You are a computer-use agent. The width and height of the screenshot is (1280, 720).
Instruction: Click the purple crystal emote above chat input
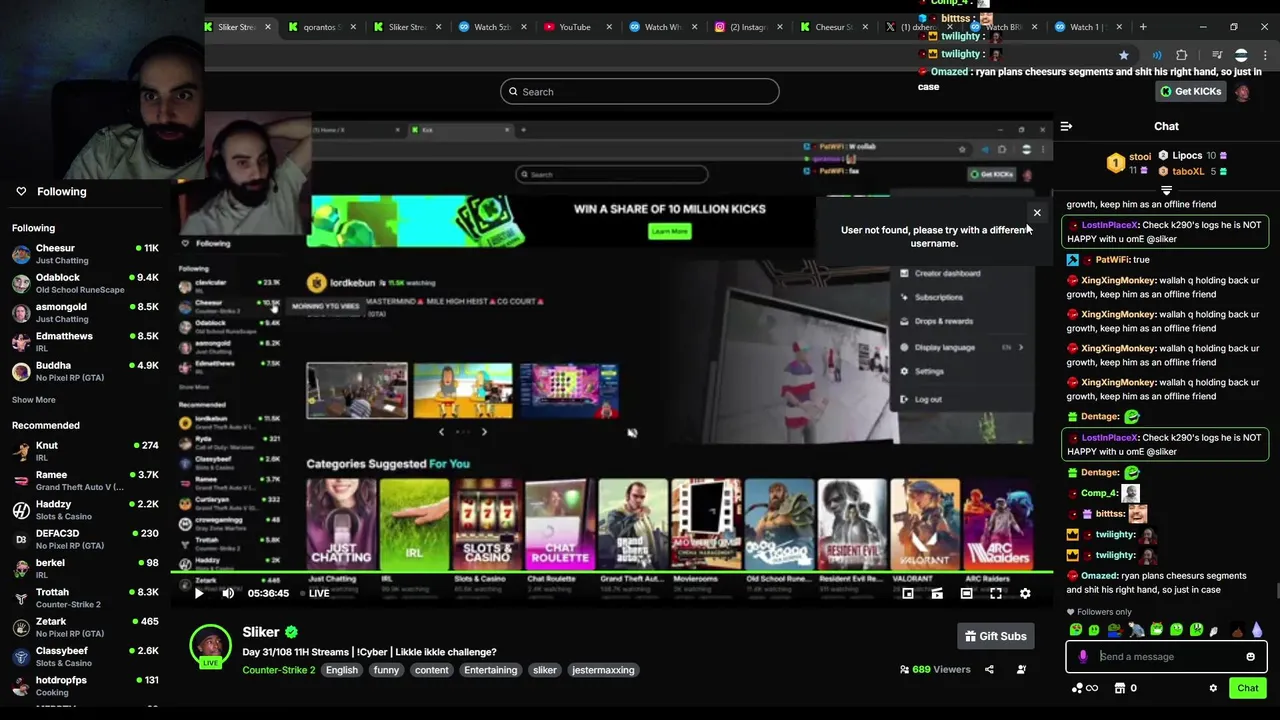click(x=1257, y=630)
